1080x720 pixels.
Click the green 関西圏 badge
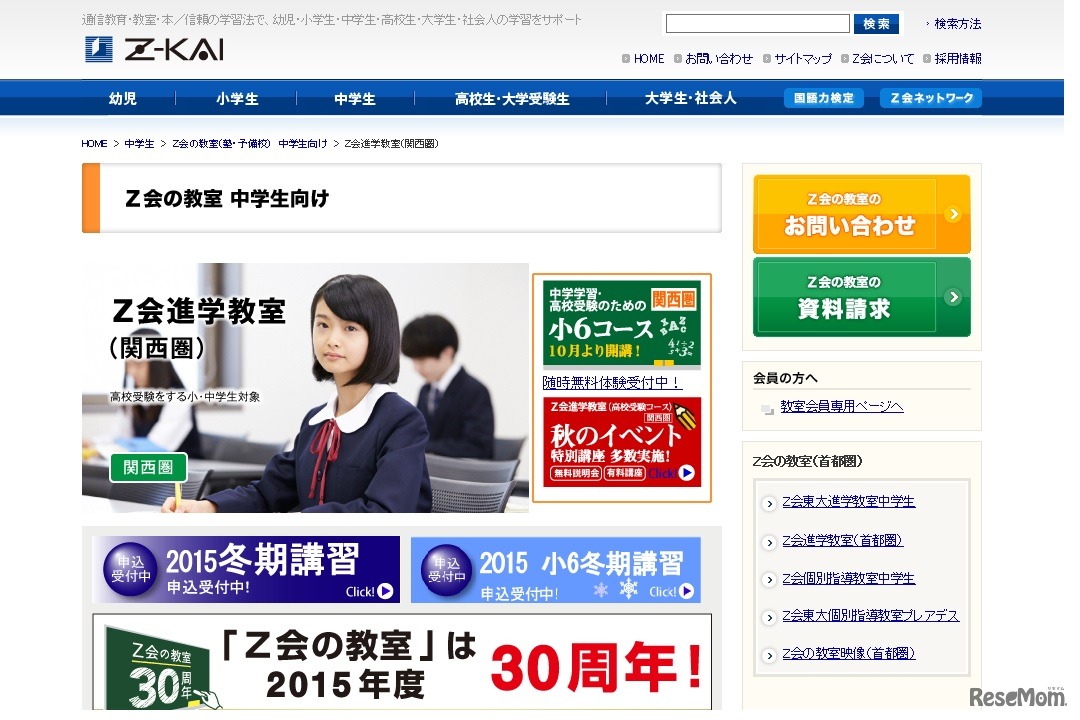pyautogui.click(x=148, y=467)
